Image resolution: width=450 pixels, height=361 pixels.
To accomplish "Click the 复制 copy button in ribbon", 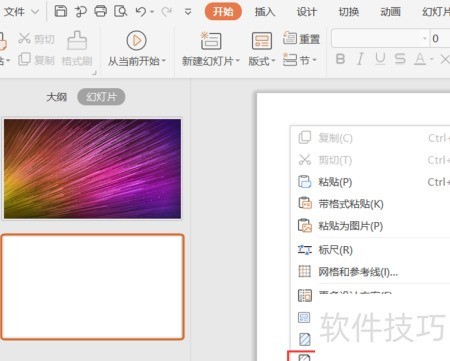I will (x=36, y=60).
